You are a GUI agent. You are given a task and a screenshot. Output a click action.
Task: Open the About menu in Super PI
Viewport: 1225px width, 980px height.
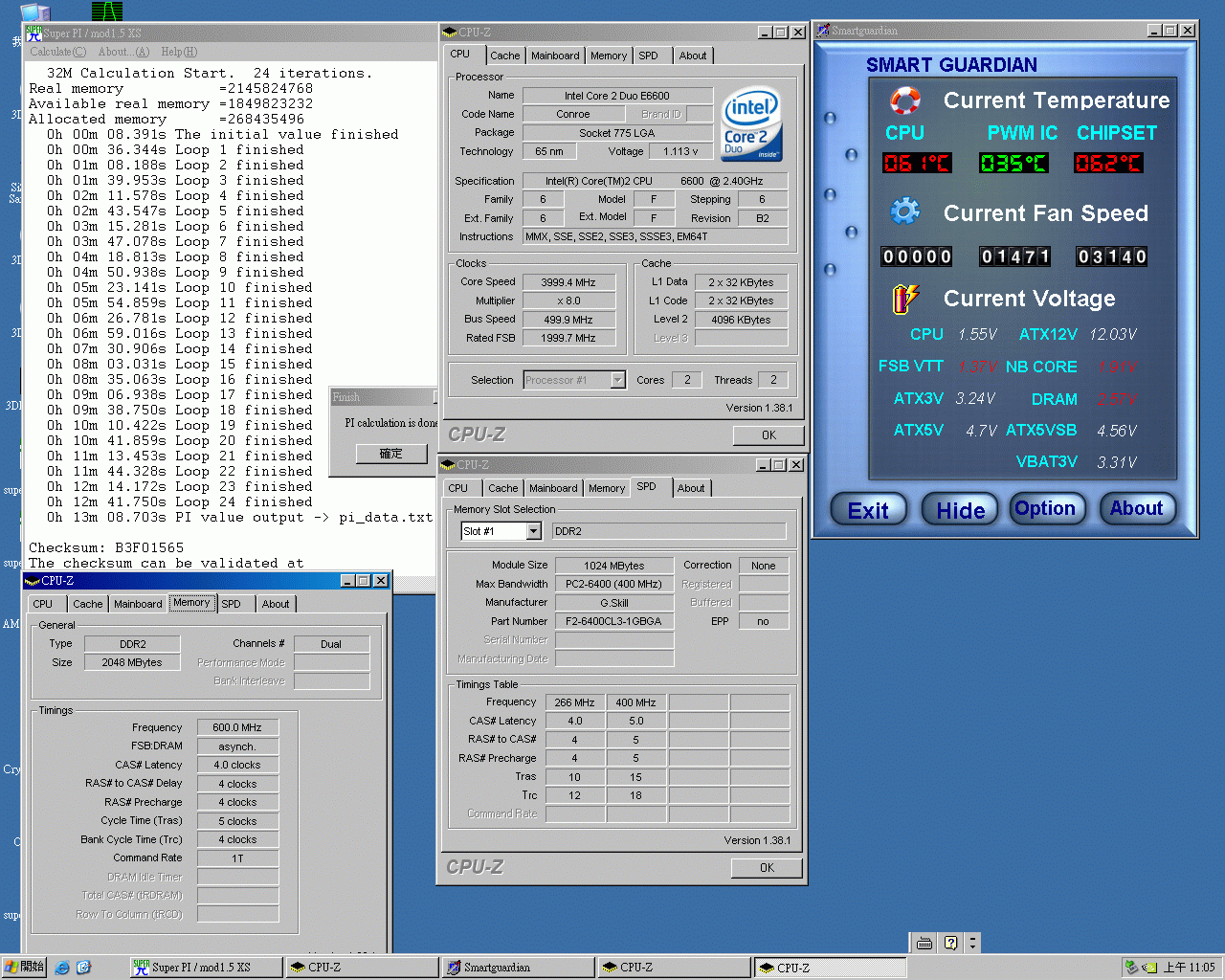click(x=123, y=52)
